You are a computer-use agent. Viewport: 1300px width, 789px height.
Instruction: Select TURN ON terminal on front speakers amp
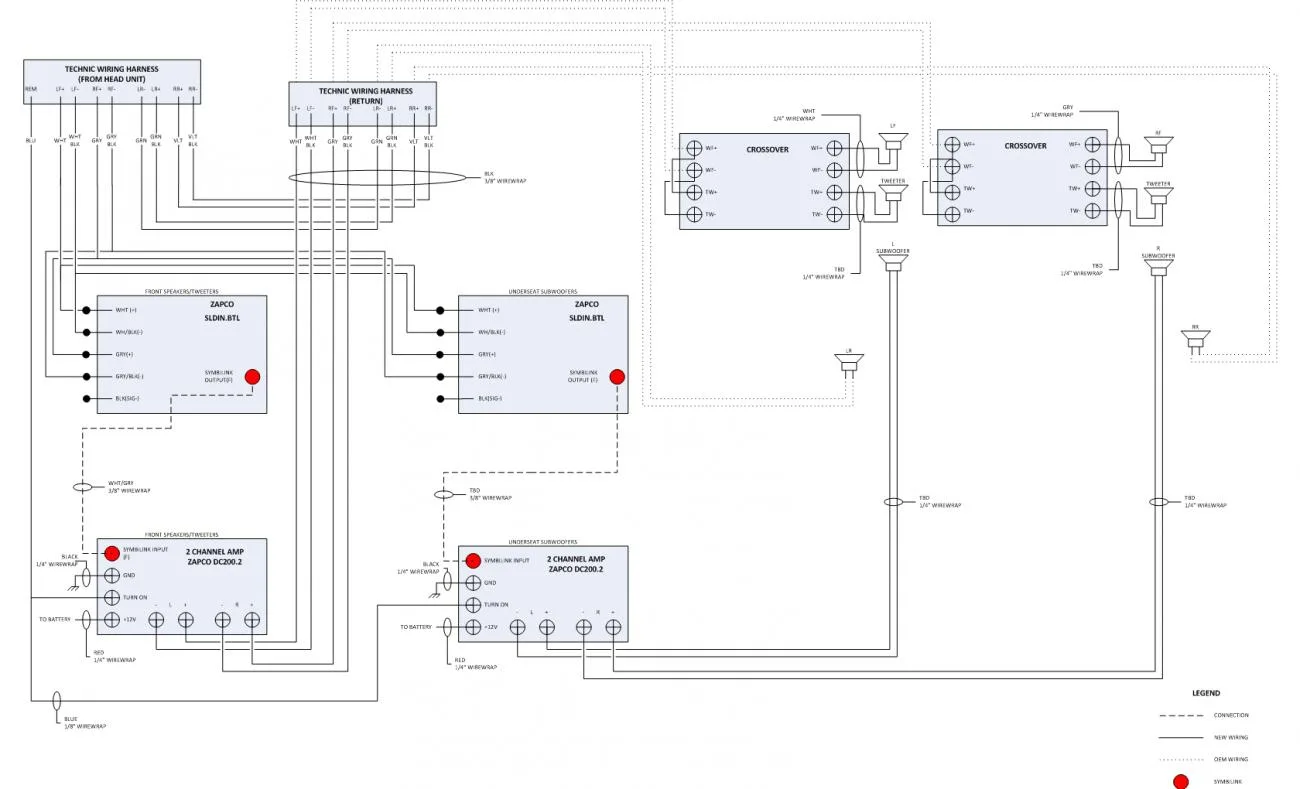coord(112,597)
